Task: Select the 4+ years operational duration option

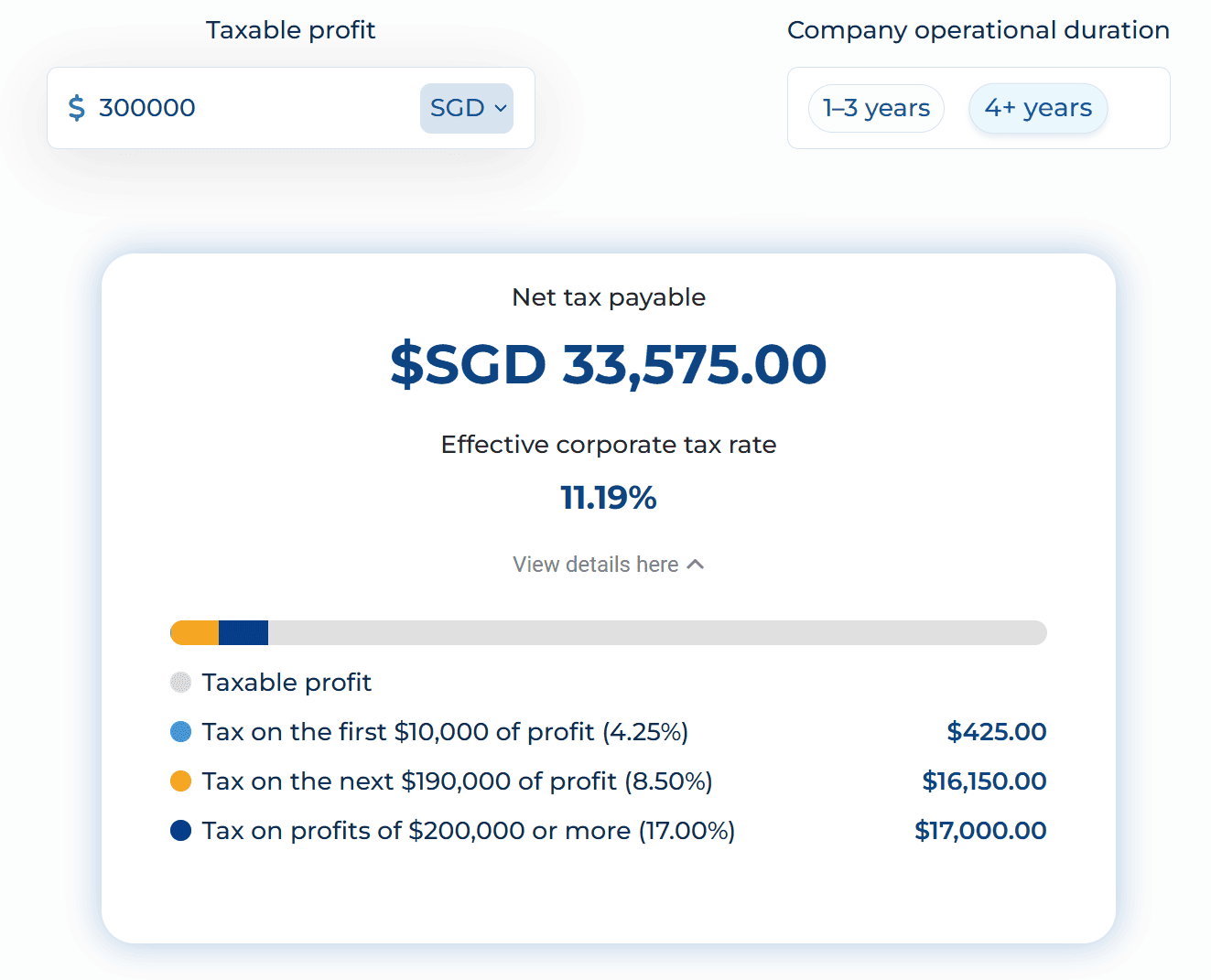Action: [1038, 107]
